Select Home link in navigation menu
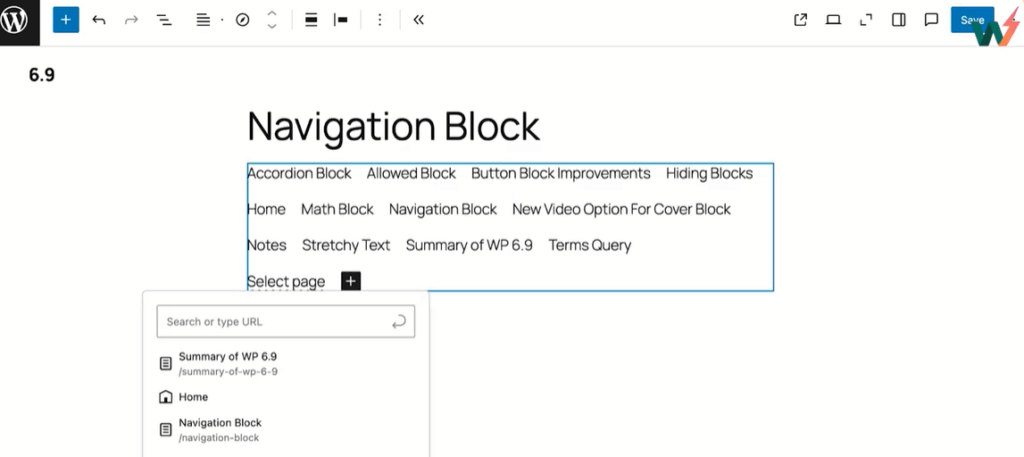Screen dimensions: 1024x457 pos(266,210)
